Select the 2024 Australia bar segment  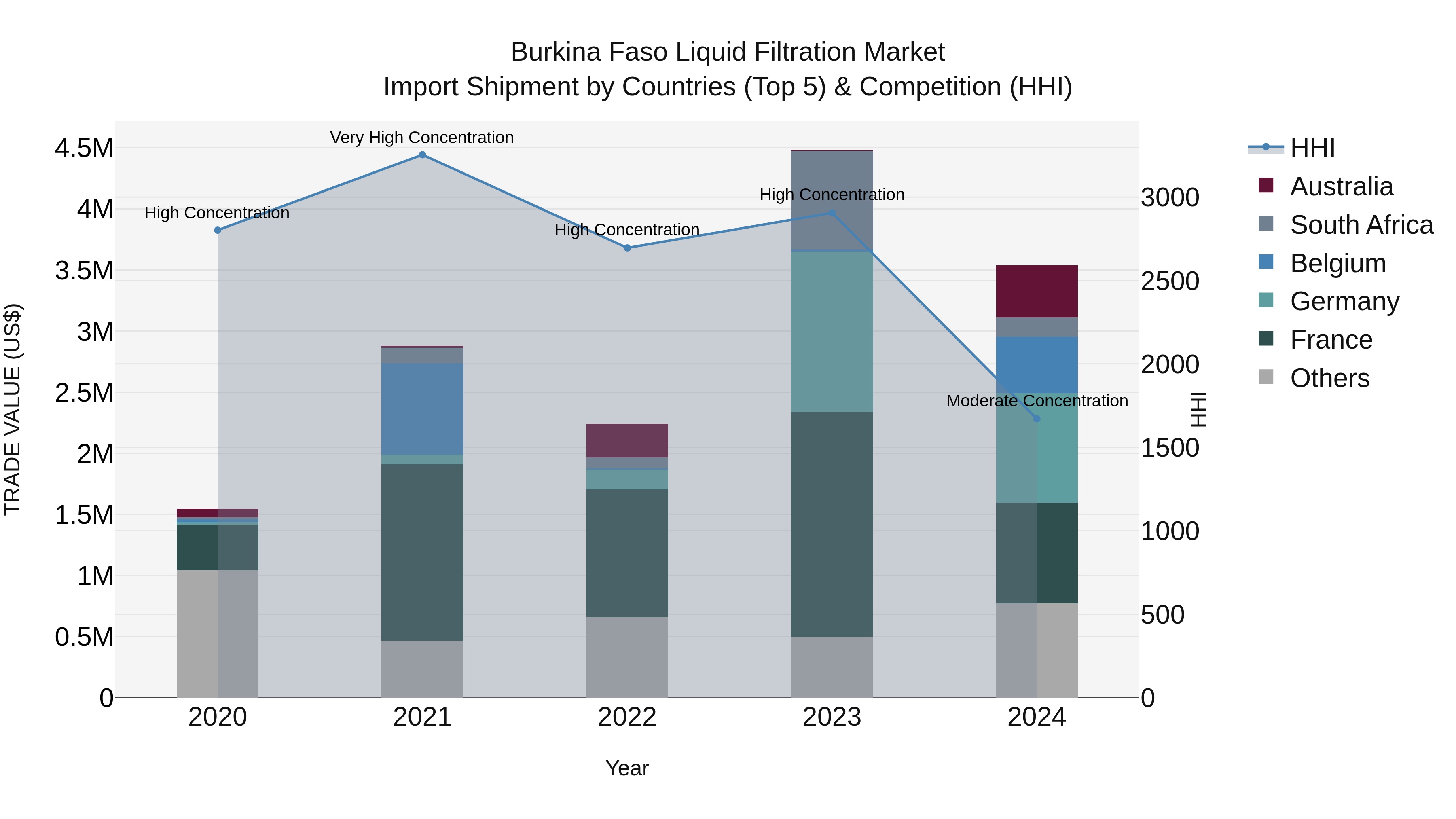point(1037,292)
